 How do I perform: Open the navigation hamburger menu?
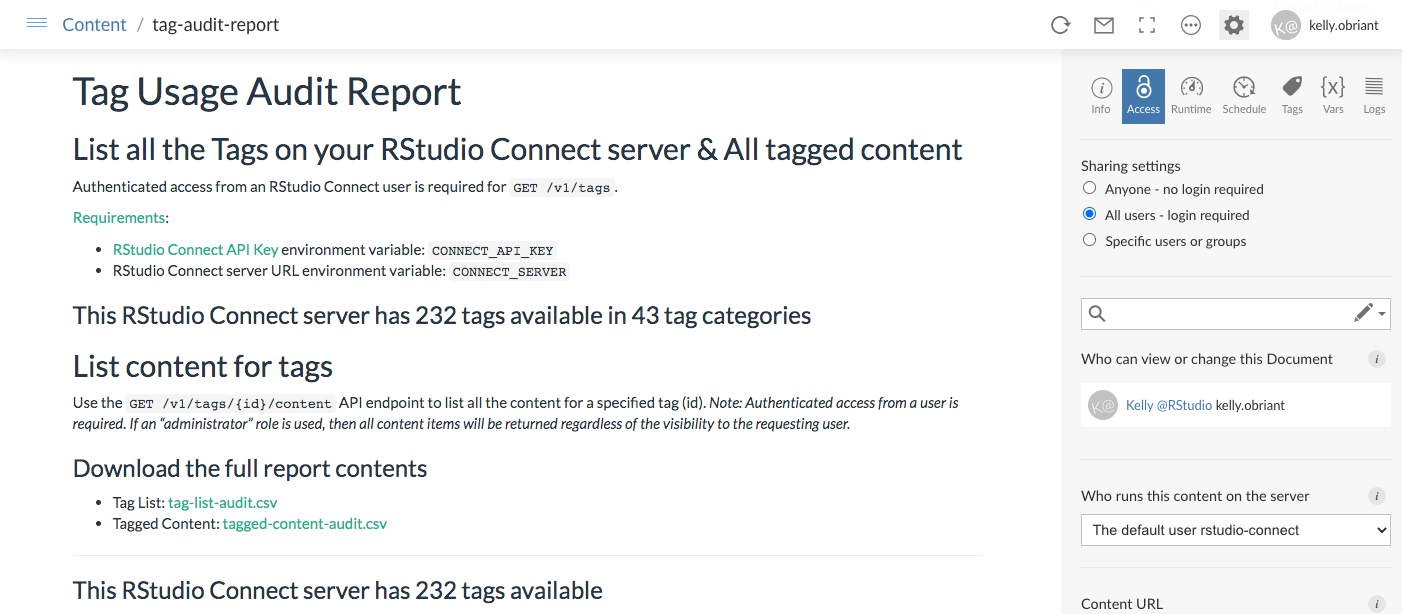37,24
